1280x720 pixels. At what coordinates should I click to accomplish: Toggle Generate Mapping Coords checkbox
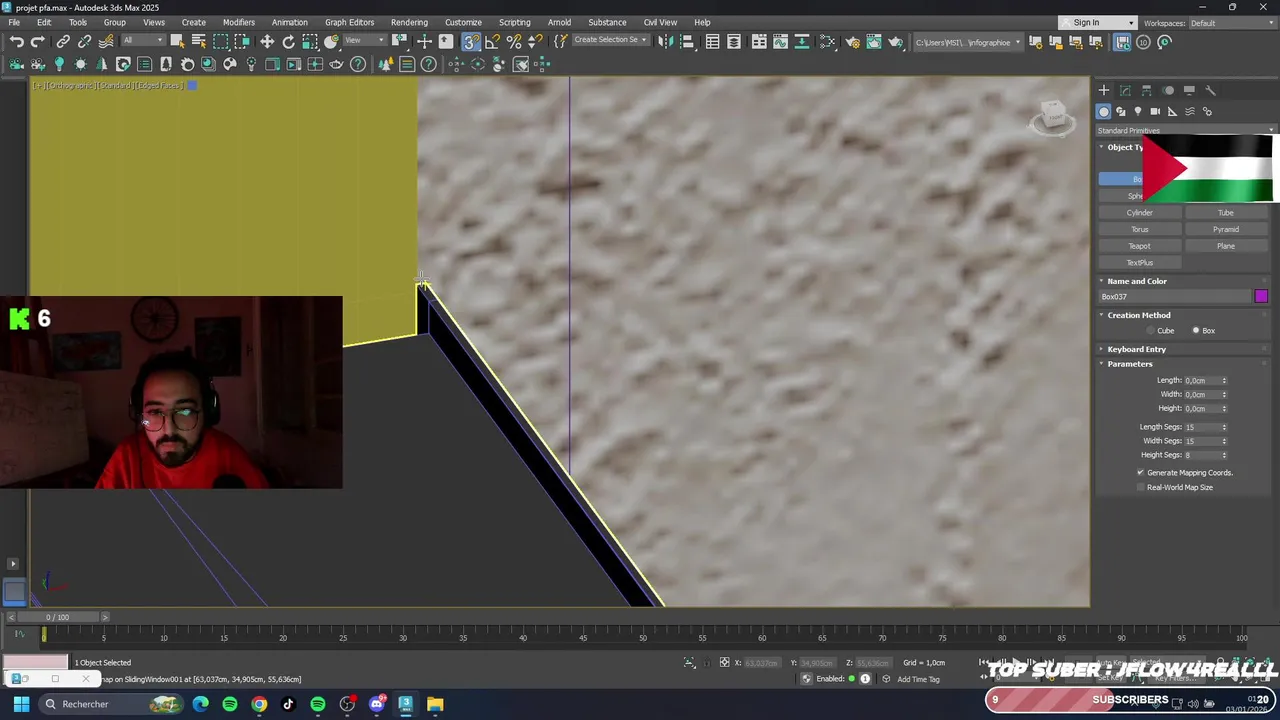pyautogui.click(x=1140, y=472)
